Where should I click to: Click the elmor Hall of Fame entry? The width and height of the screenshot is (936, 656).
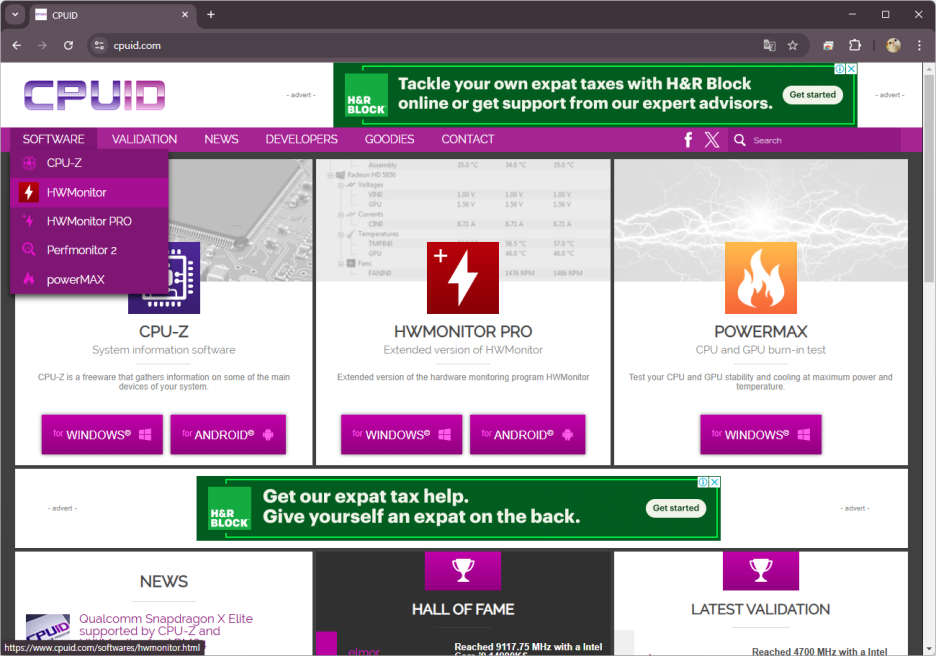(364, 651)
